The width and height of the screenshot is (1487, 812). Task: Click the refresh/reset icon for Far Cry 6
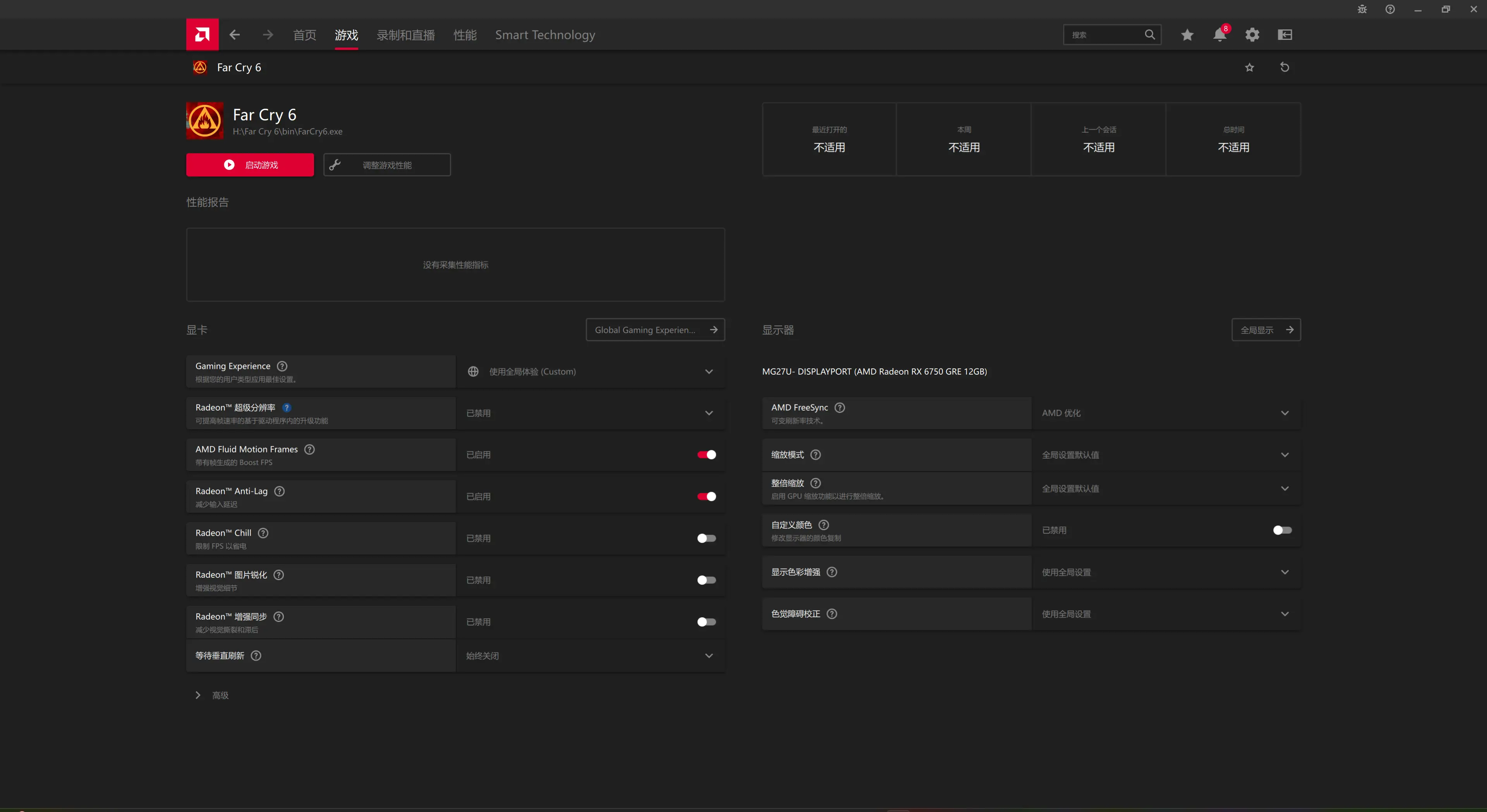coord(1284,67)
